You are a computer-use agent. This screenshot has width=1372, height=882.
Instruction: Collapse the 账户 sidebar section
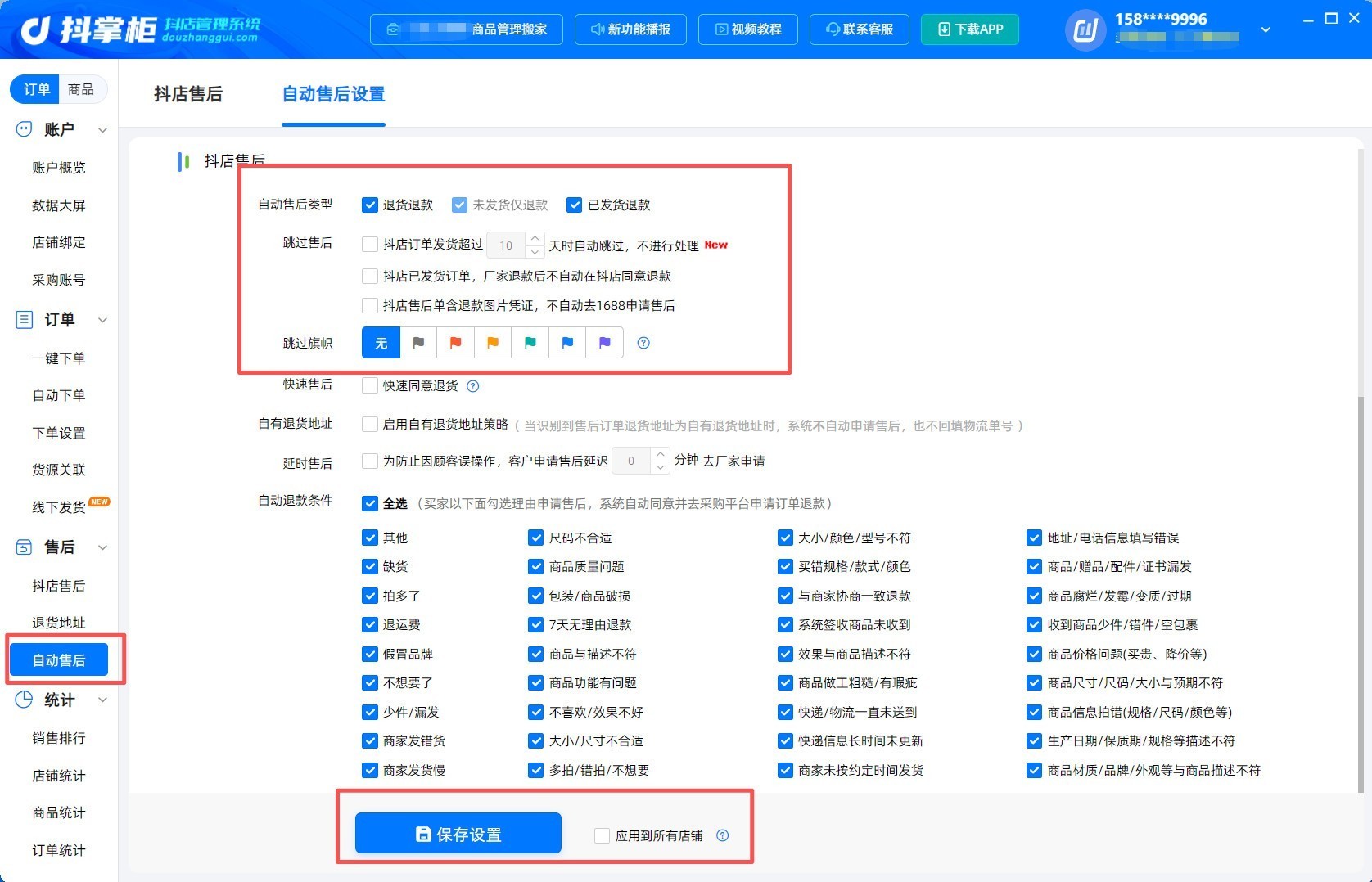point(102,130)
